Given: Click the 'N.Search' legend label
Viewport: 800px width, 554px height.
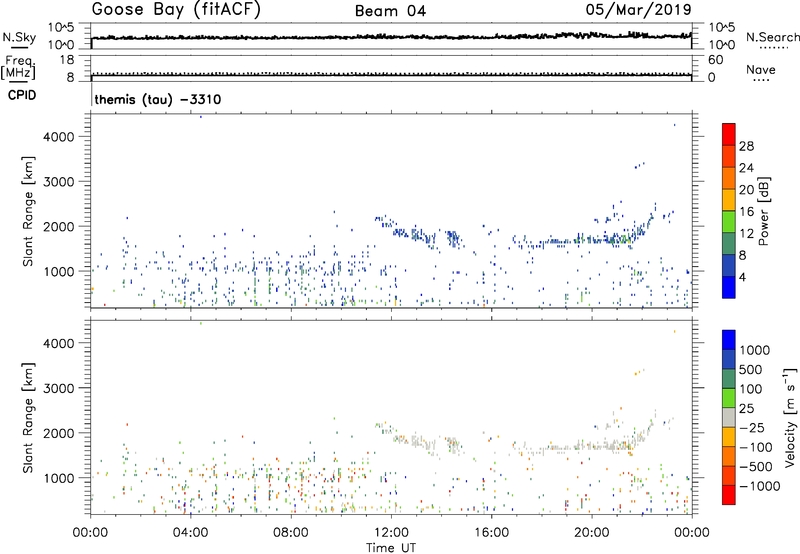Looking at the screenshot, I should [772, 37].
